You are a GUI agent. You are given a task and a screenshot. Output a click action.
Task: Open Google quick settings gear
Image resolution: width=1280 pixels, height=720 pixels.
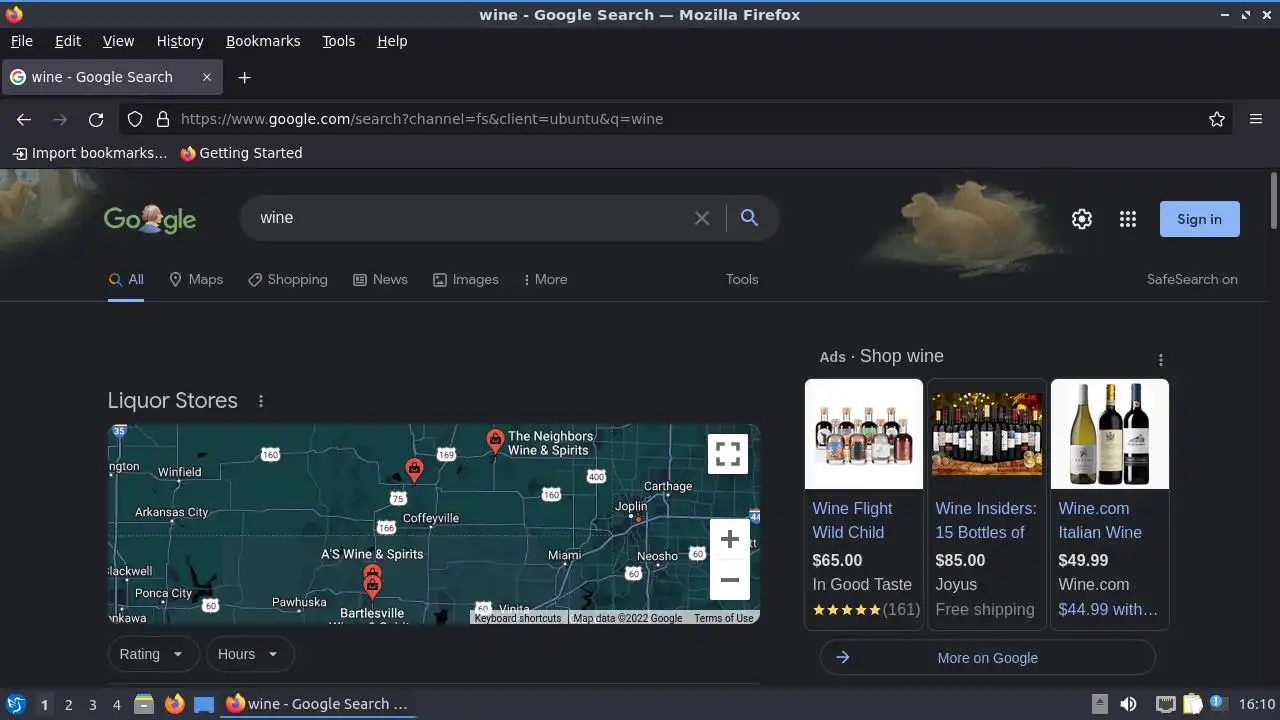[x=1082, y=219]
